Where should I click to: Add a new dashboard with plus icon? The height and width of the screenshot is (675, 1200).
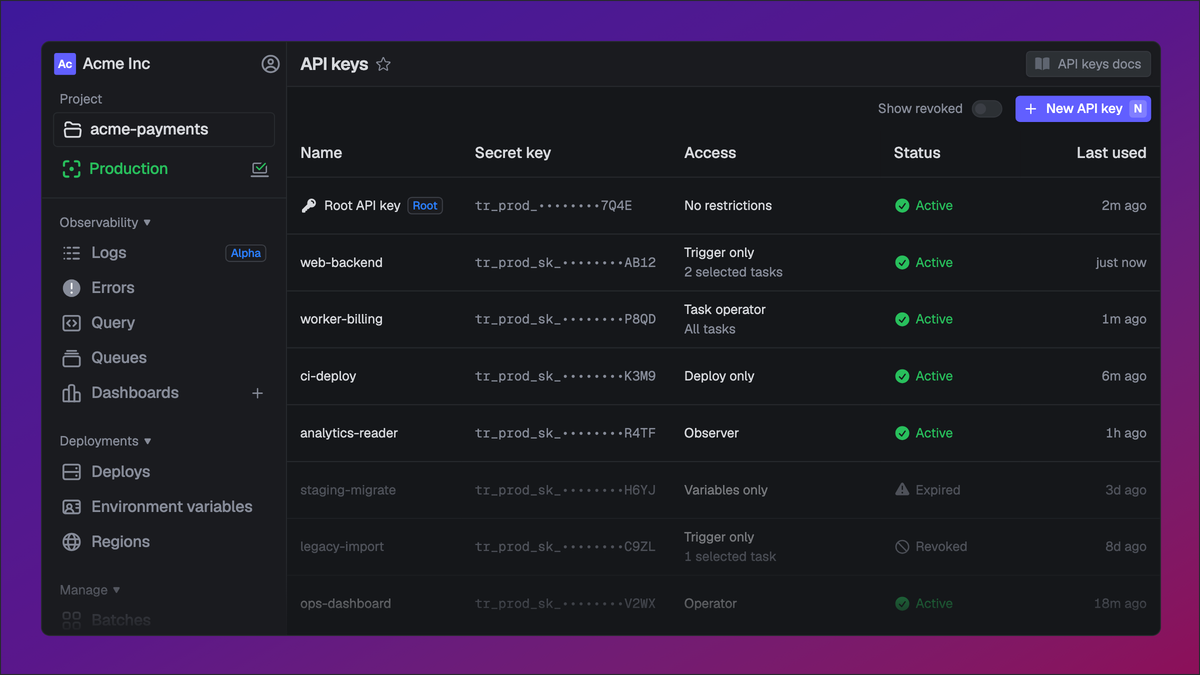point(257,393)
